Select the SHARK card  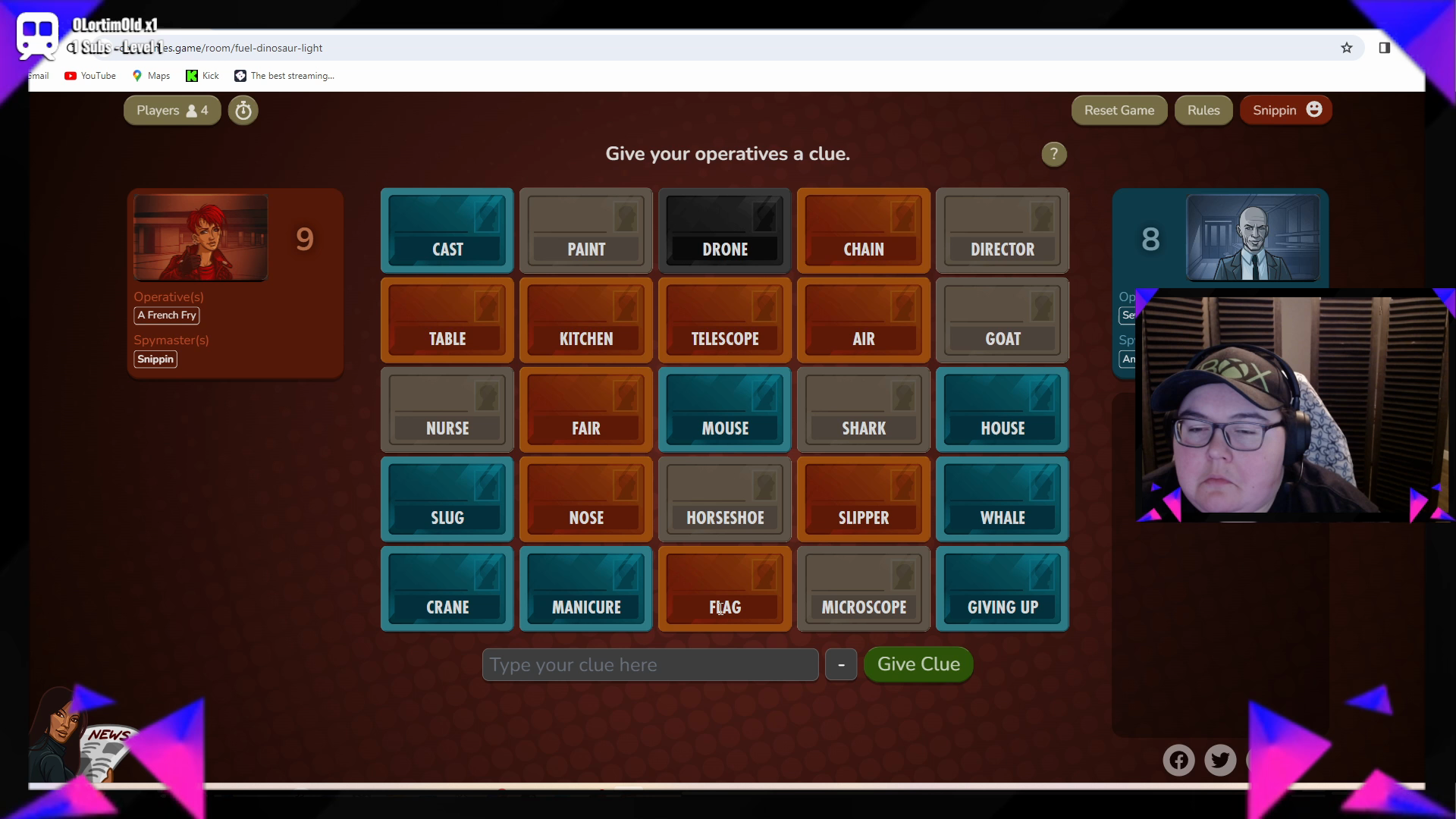coord(864,409)
